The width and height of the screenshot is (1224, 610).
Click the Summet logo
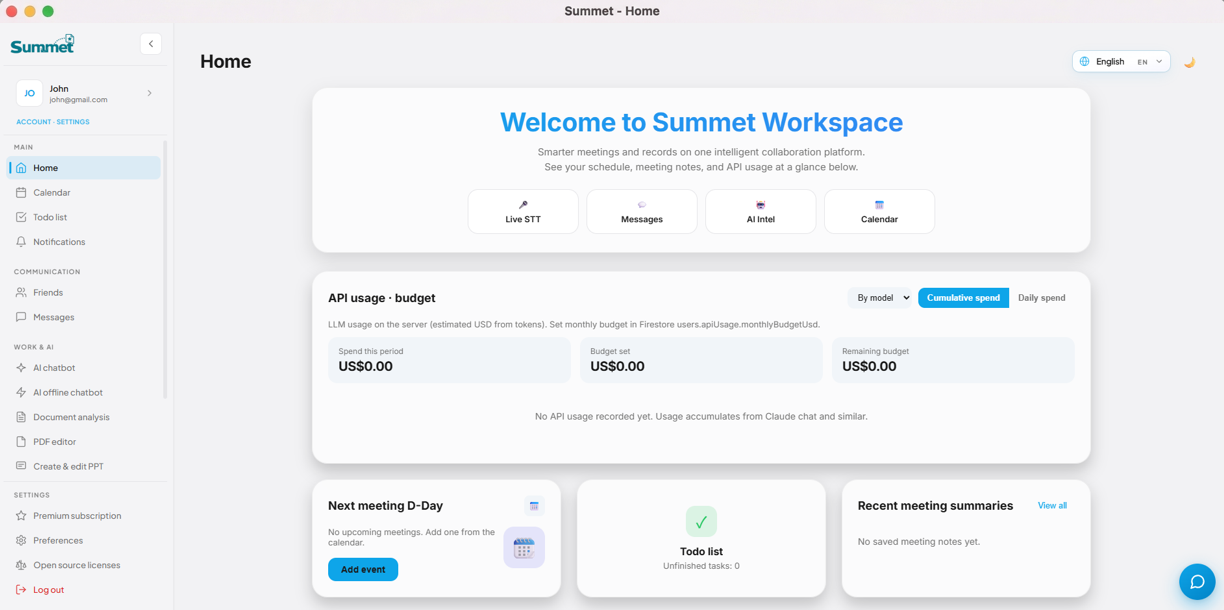coord(42,44)
